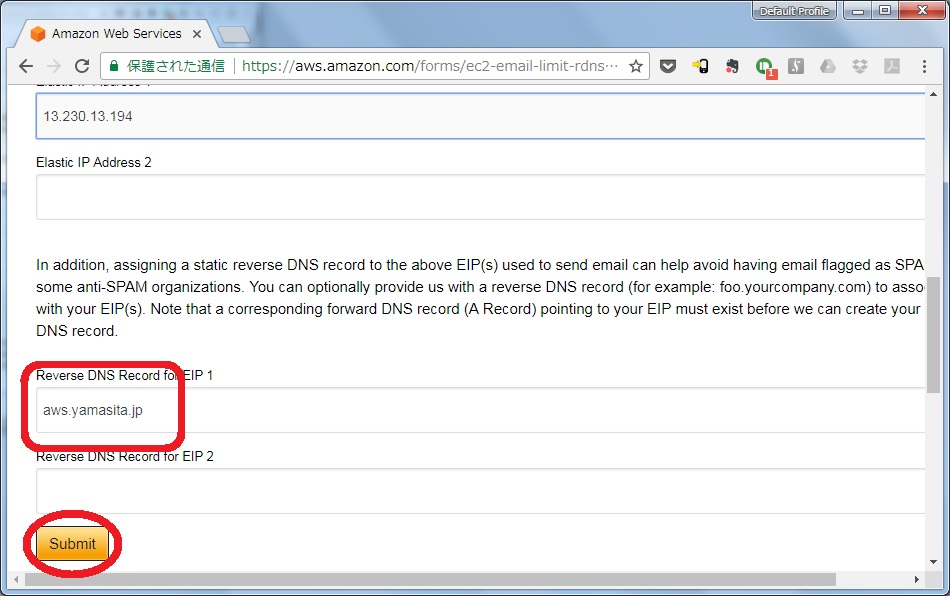
Task: Click the send-to-phone extension icon
Action: (700, 66)
